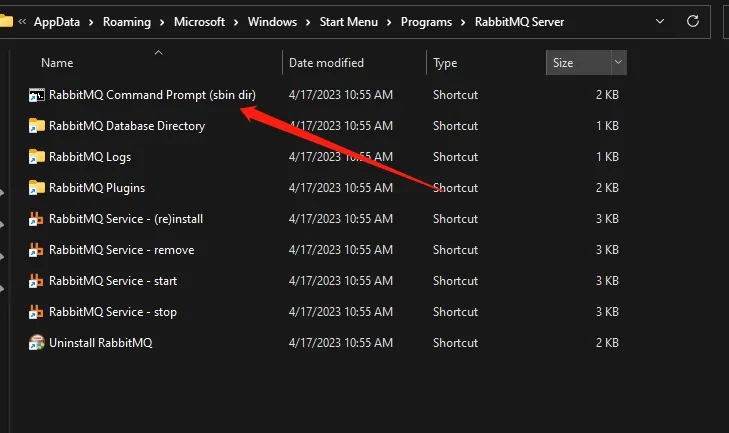Sort by the Name column header
729x433 pixels.
click(57, 63)
